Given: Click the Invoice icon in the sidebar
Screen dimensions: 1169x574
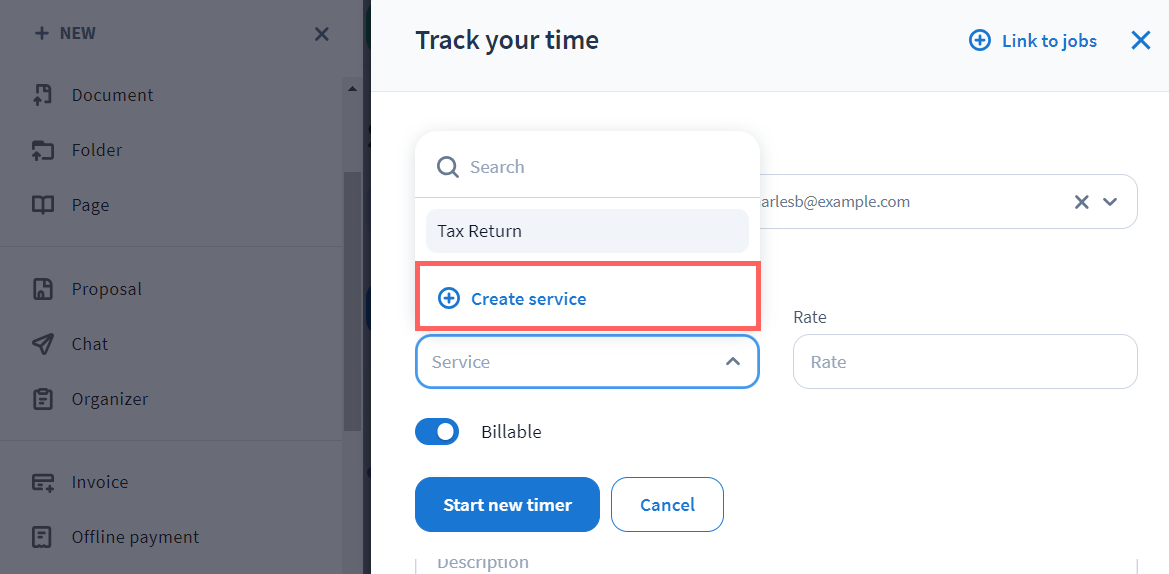Looking at the screenshot, I should pos(43,482).
